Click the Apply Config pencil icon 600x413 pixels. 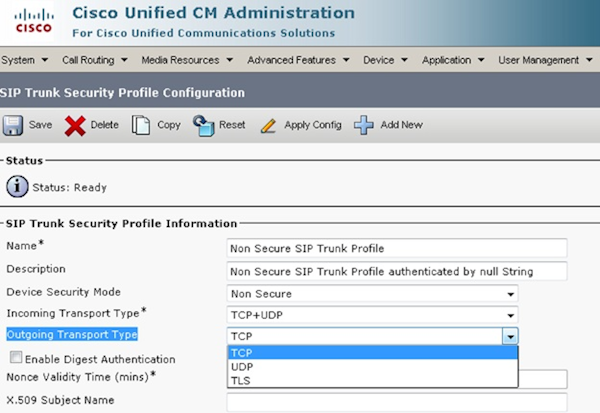268,125
